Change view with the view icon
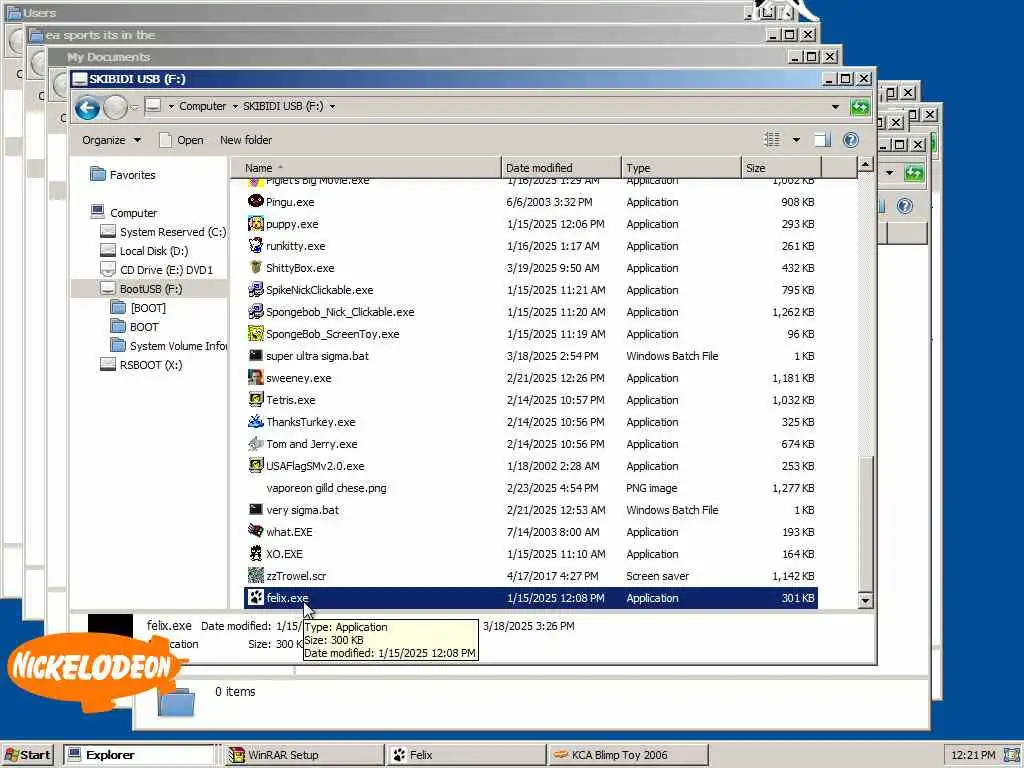The image size is (1024, 768). tap(772, 139)
